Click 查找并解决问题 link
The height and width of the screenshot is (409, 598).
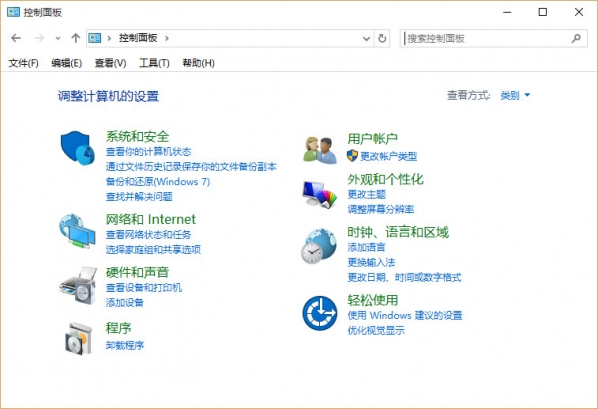pos(139,196)
